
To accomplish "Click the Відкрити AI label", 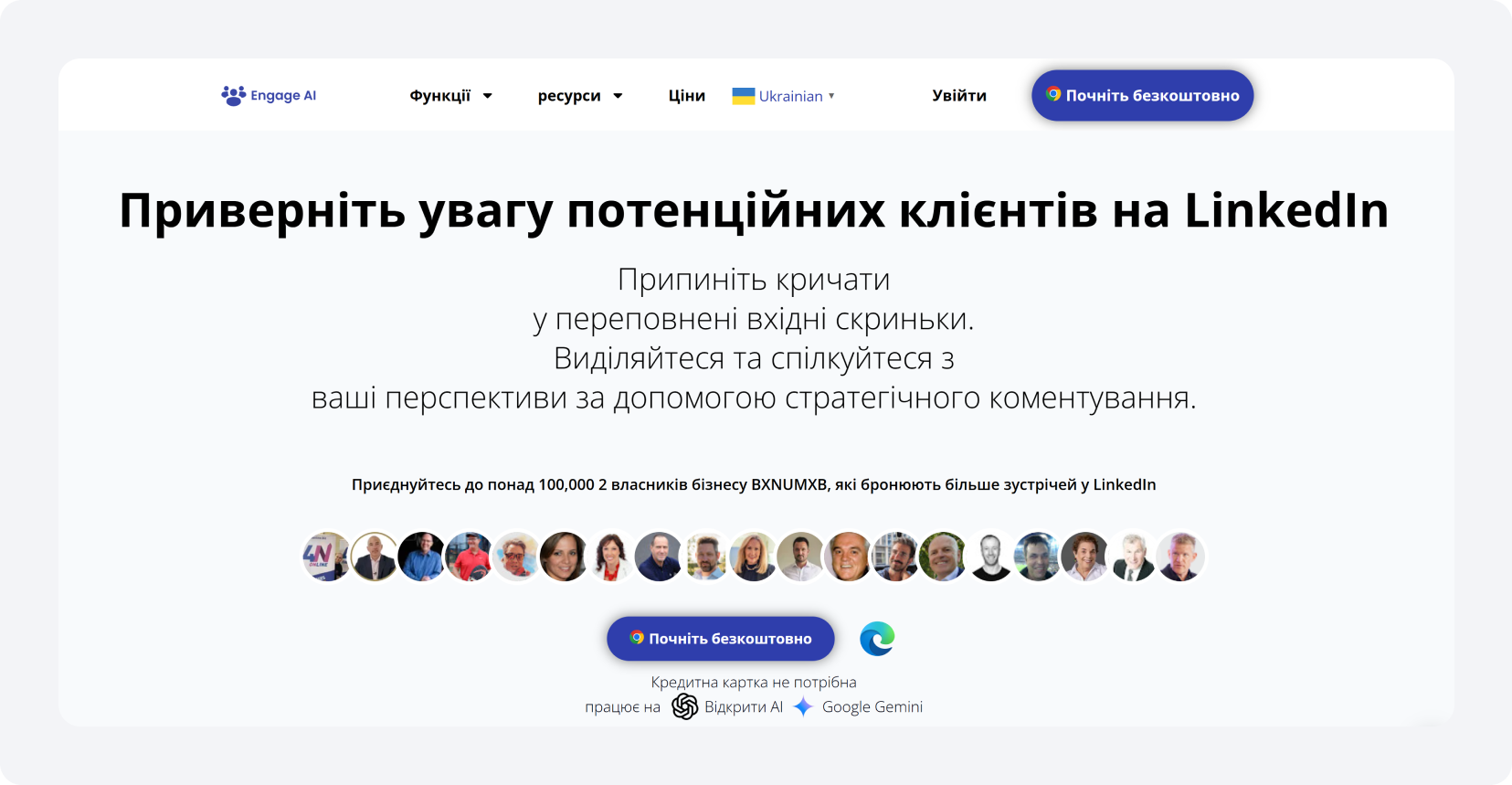I will pyautogui.click(x=744, y=706).
